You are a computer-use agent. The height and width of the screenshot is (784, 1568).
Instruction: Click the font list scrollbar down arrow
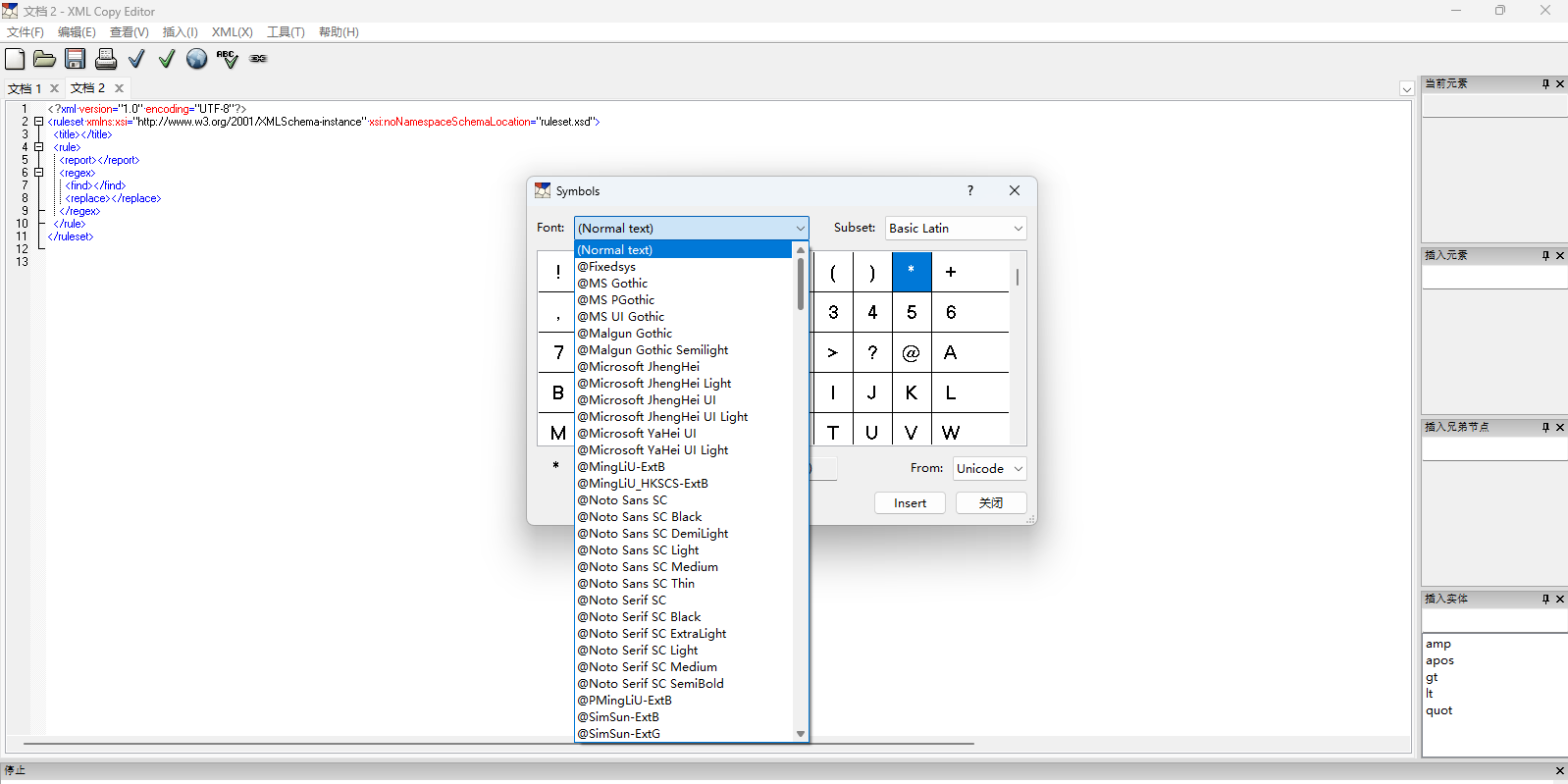click(801, 734)
